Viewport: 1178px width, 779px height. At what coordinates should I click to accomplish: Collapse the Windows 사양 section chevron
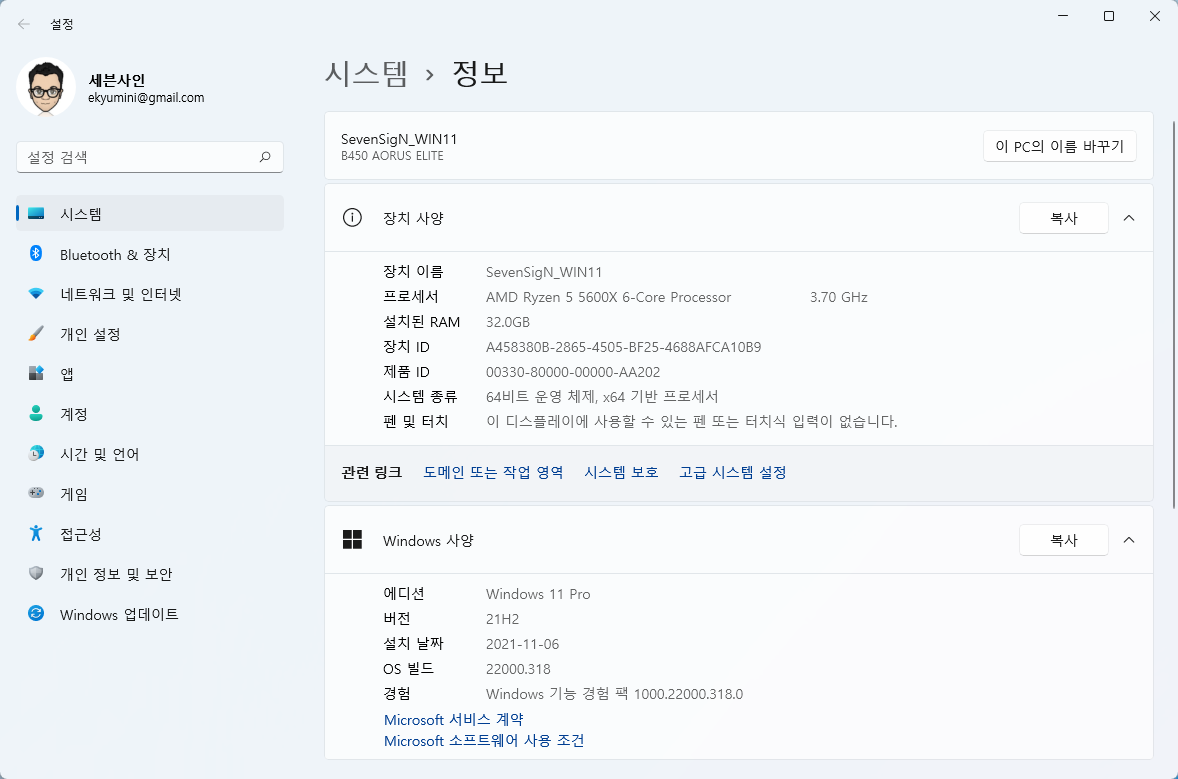pyautogui.click(x=1128, y=540)
